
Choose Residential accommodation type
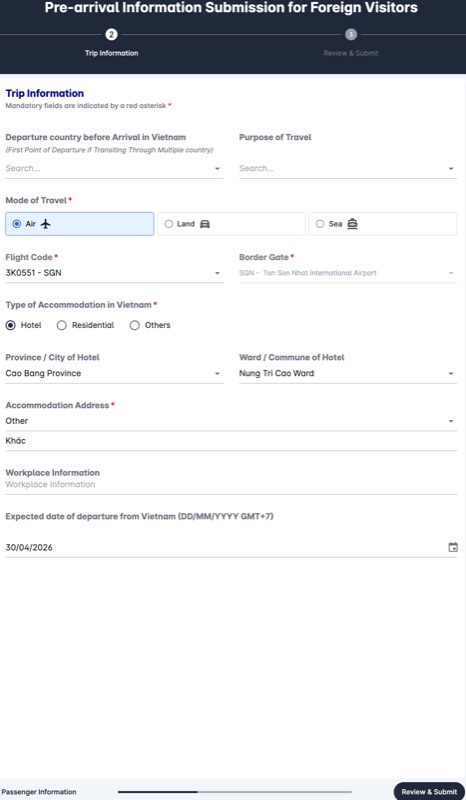click(x=62, y=325)
